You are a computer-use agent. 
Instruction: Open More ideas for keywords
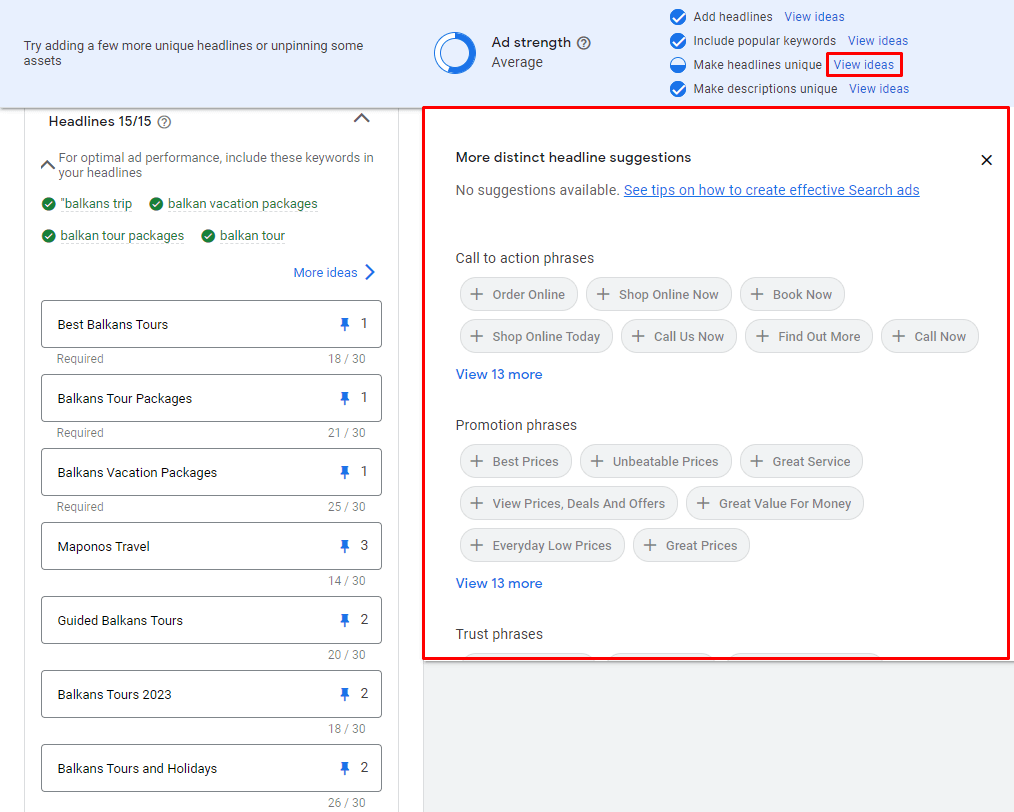click(x=325, y=273)
